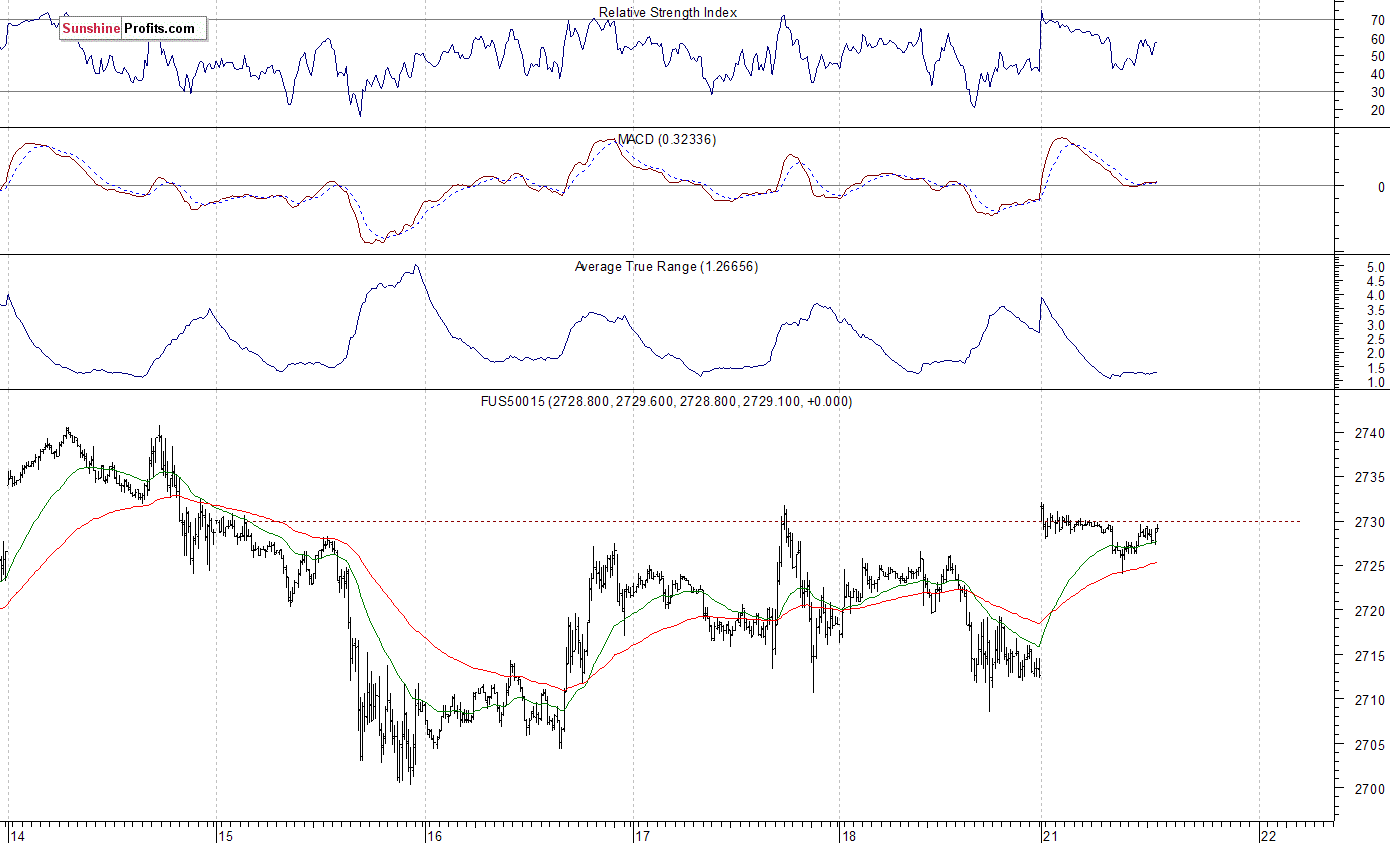Click date label 21 on time axis
Viewport: 1390px width, 843px height.
point(1051,835)
